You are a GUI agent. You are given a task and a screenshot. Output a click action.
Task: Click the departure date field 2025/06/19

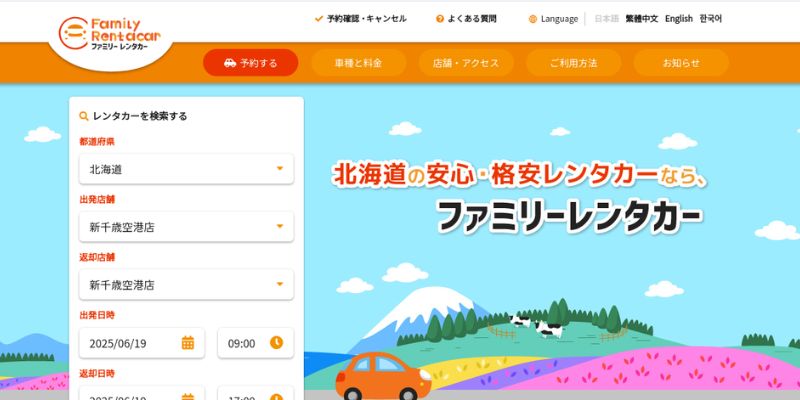tap(142, 343)
